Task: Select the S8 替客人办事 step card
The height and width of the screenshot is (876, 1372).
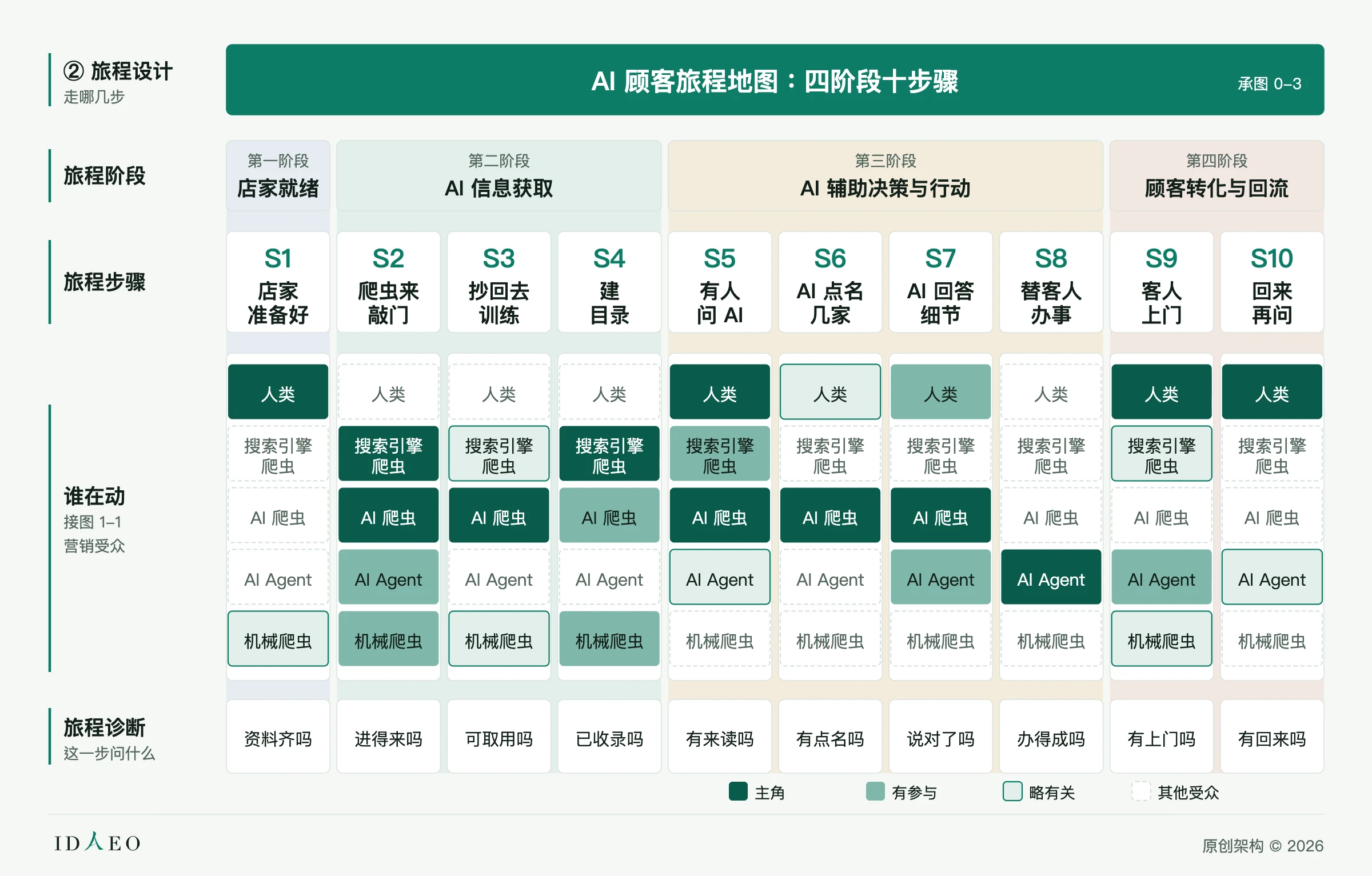Action: (1051, 282)
